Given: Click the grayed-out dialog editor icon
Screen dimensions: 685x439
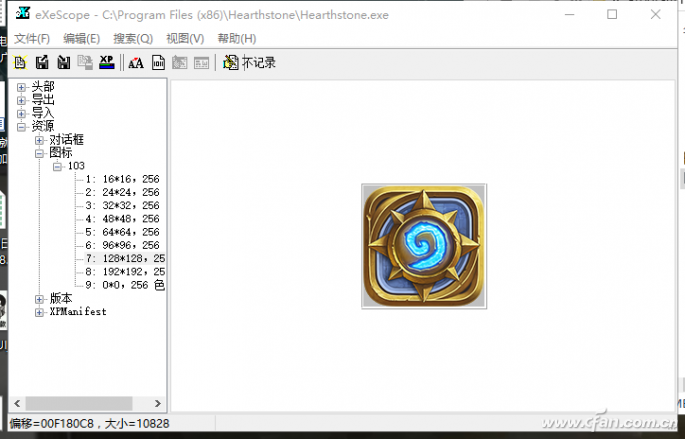Looking at the screenshot, I should coord(180,62).
